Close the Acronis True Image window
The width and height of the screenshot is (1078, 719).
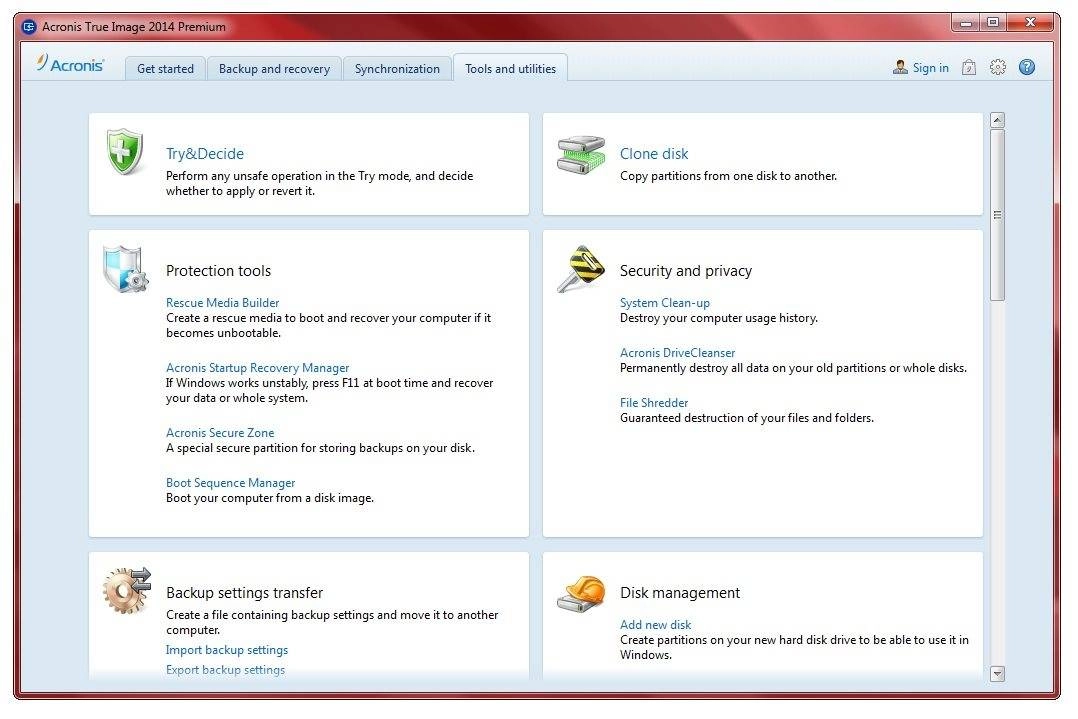(x=1030, y=23)
